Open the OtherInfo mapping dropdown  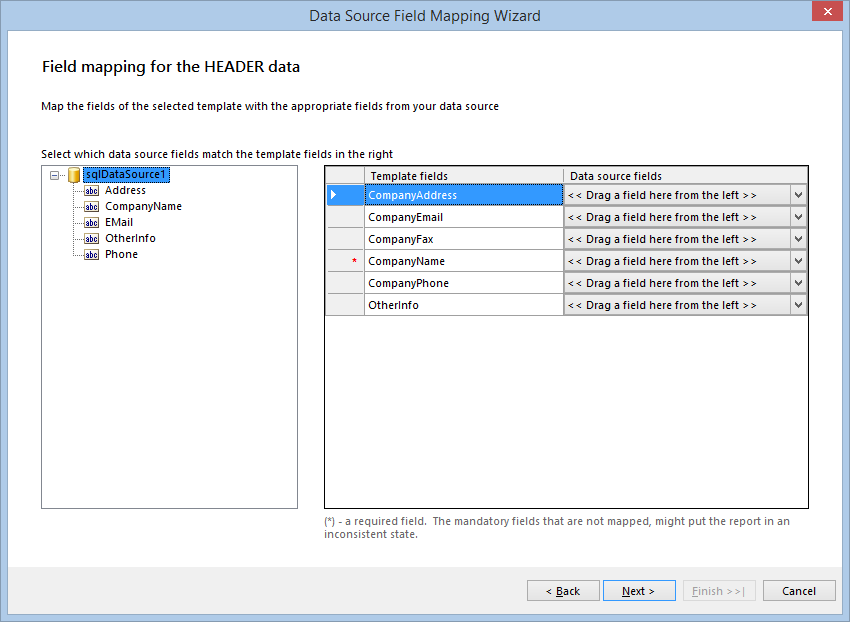pos(798,305)
